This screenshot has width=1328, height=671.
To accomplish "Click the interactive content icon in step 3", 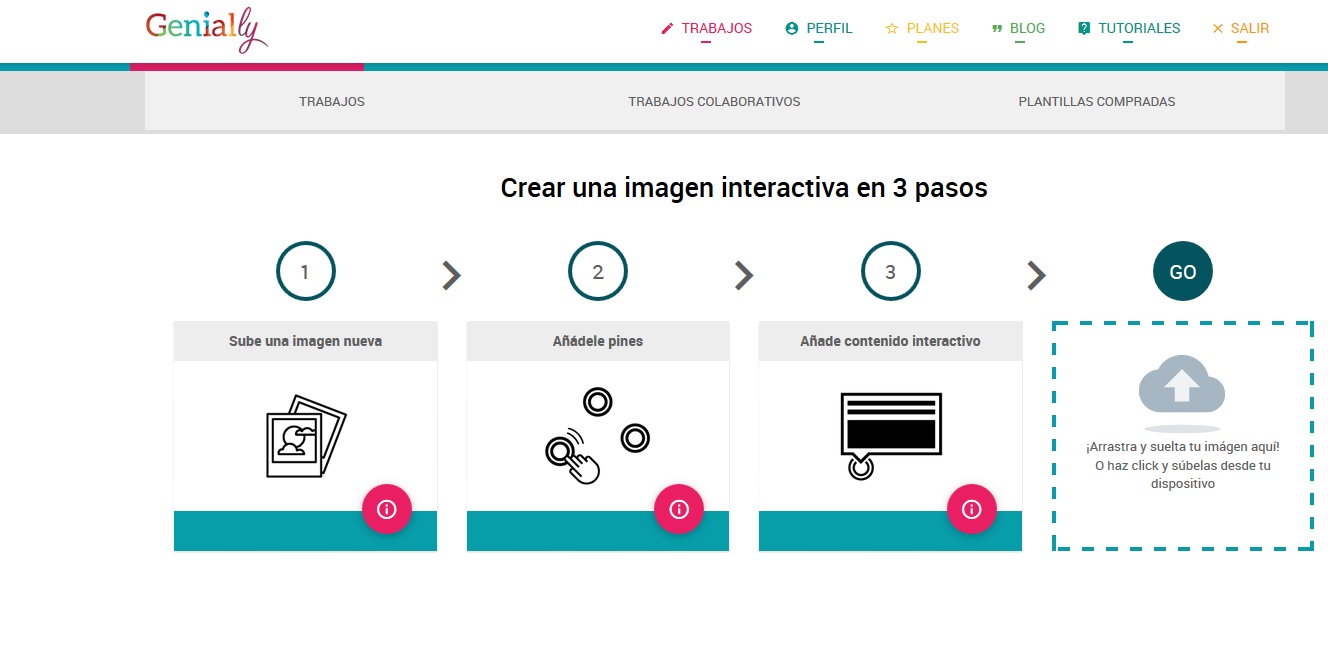I will tap(889, 430).
